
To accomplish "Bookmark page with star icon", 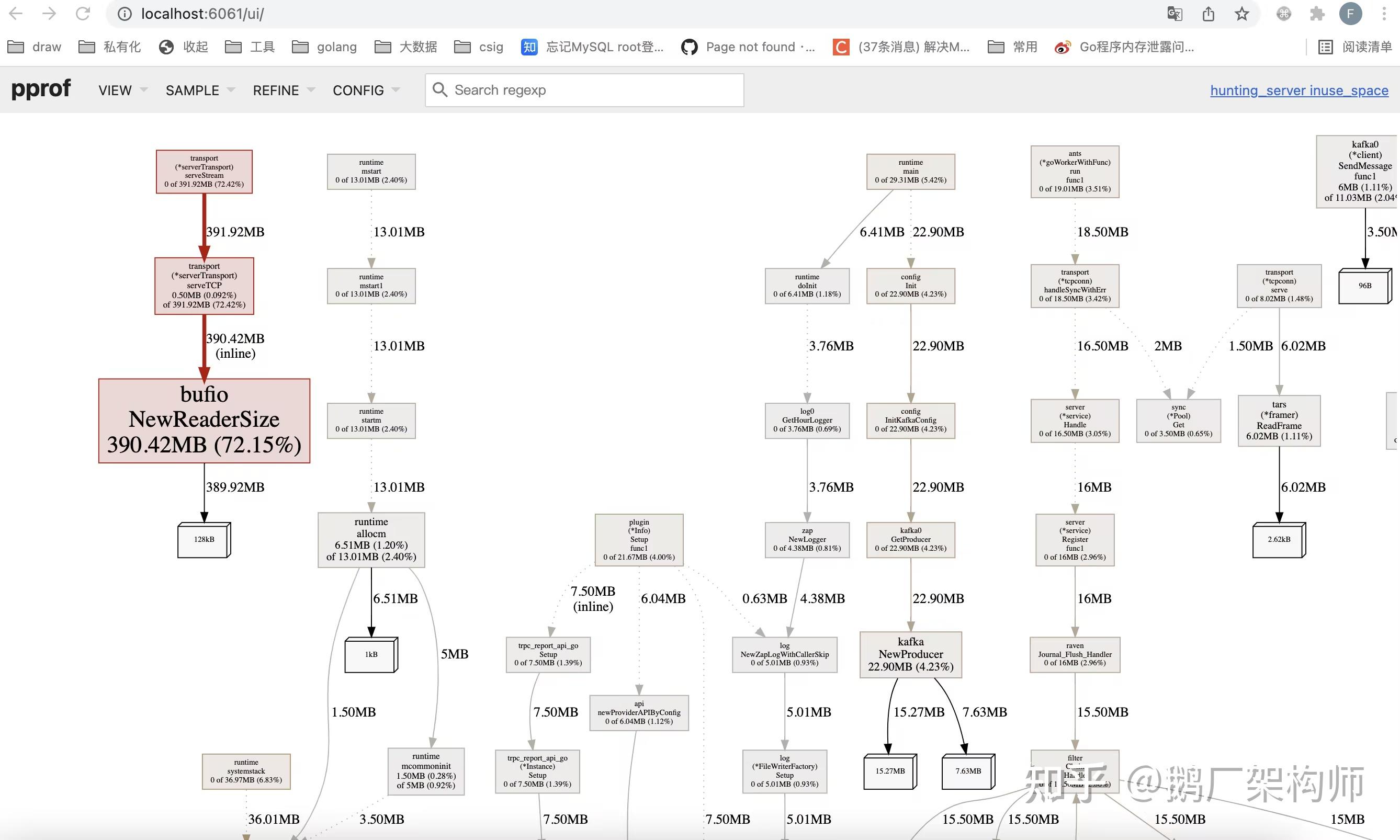I will click(x=1241, y=14).
